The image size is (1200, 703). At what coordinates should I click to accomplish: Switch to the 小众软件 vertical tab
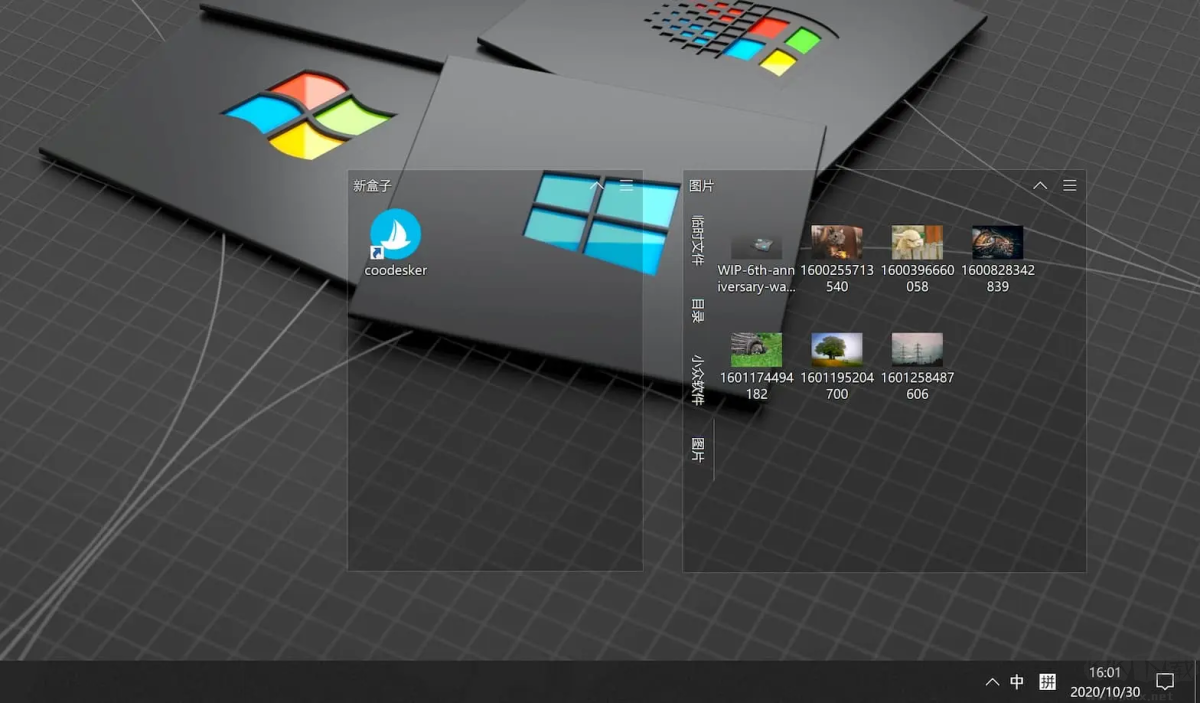tap(698, 380)
